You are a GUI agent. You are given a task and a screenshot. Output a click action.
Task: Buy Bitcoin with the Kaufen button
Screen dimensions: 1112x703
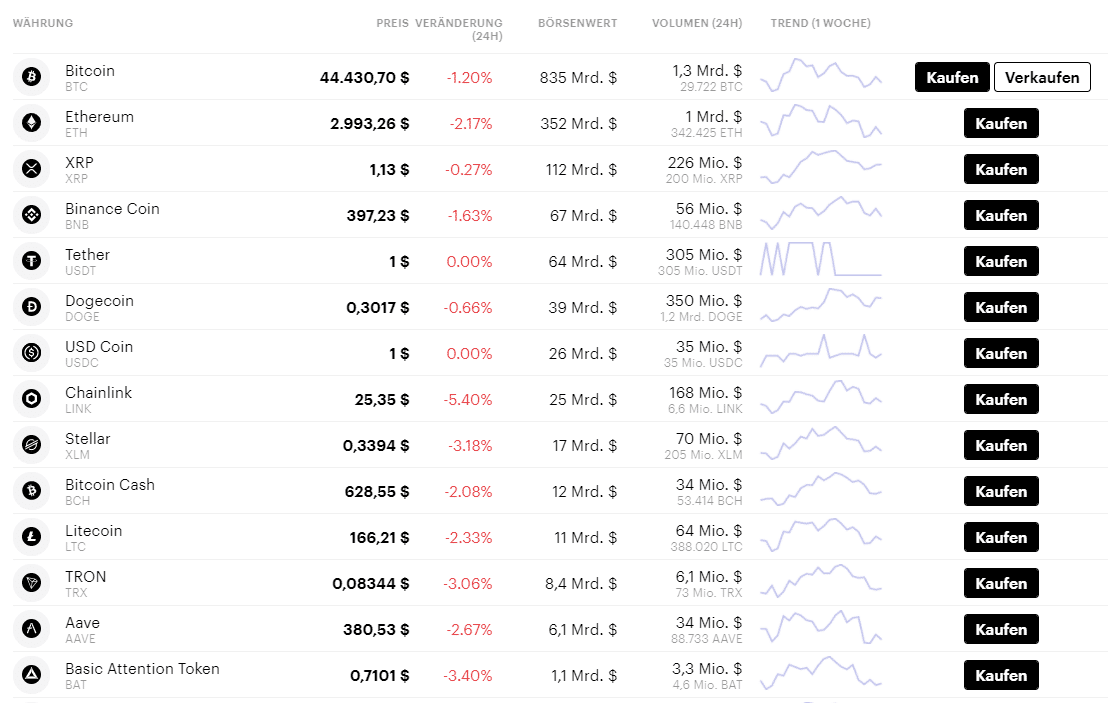coord(952,77)
